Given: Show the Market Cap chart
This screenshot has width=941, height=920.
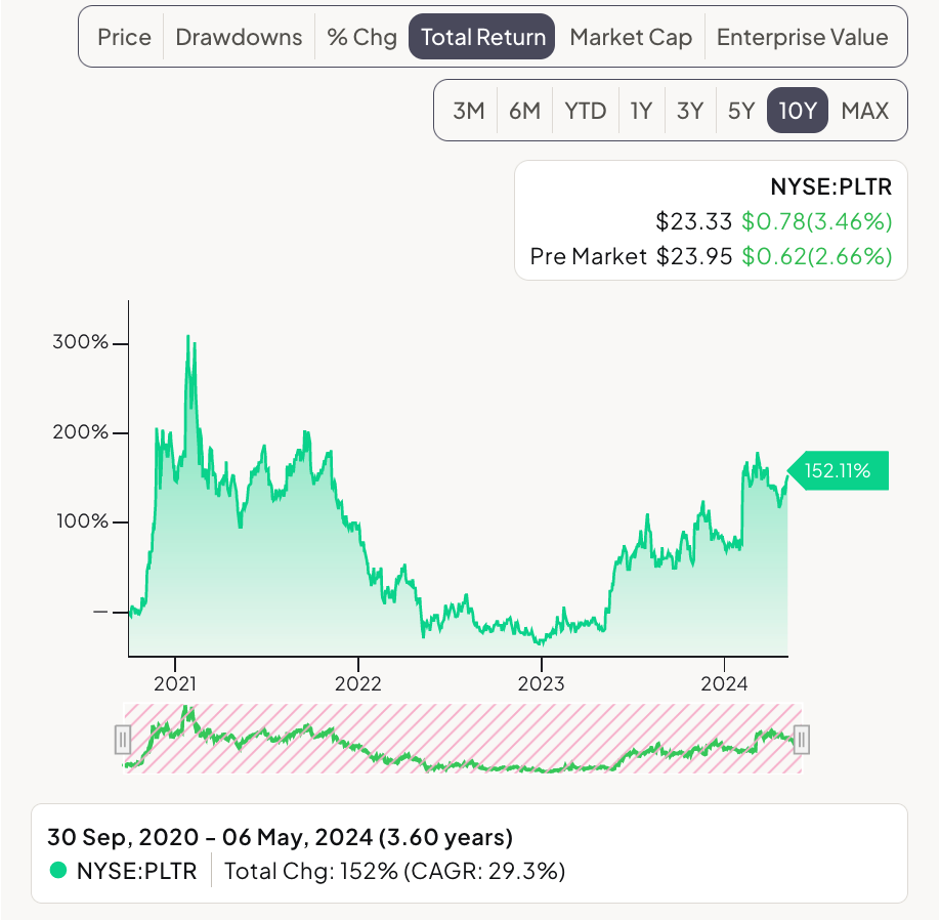Looking at the screenshot, I should pyautogui.click(x=630, y=37).
